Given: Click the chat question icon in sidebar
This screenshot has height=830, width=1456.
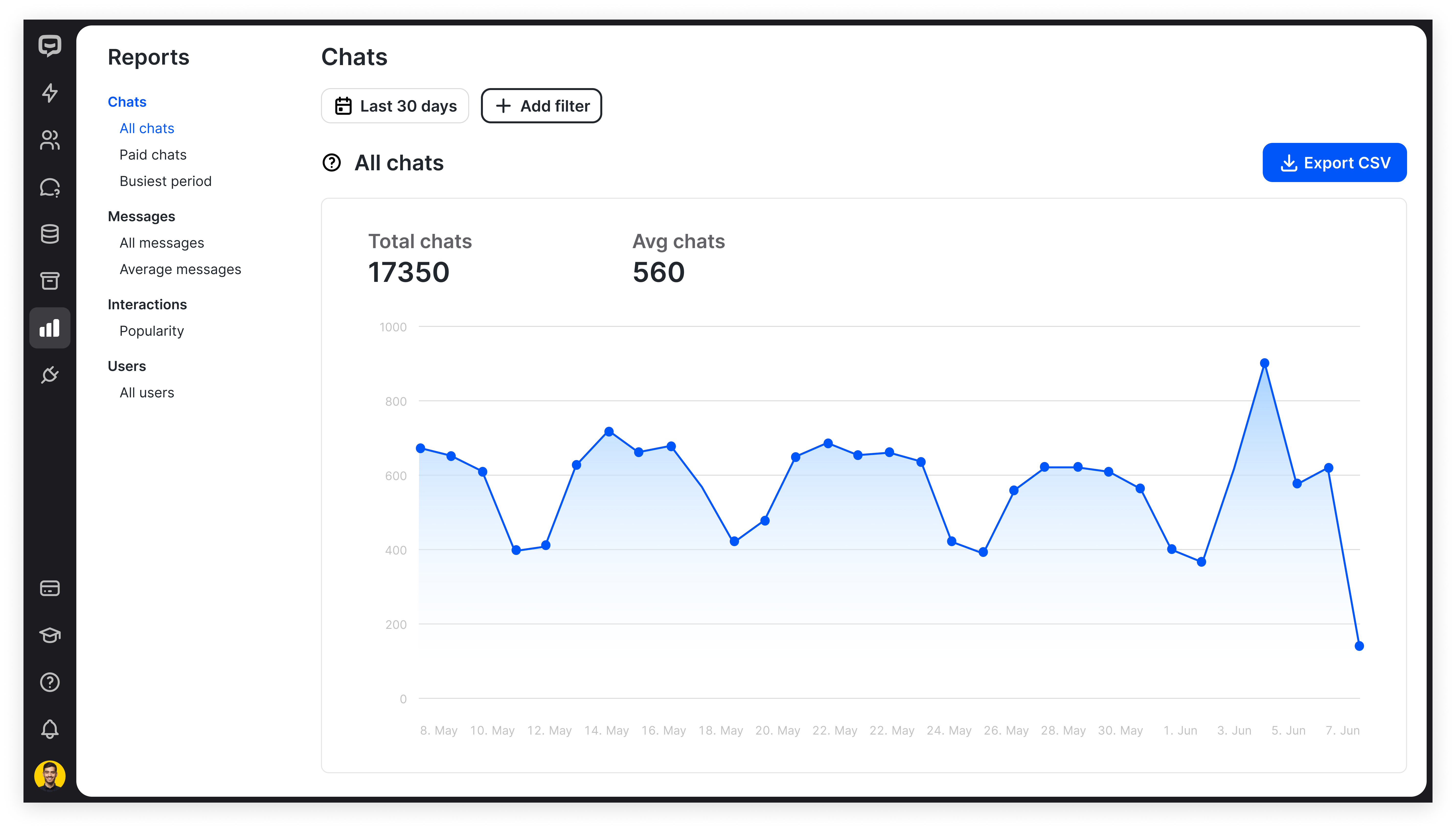Looking at the screenshot, I should [x=50, y=187].
